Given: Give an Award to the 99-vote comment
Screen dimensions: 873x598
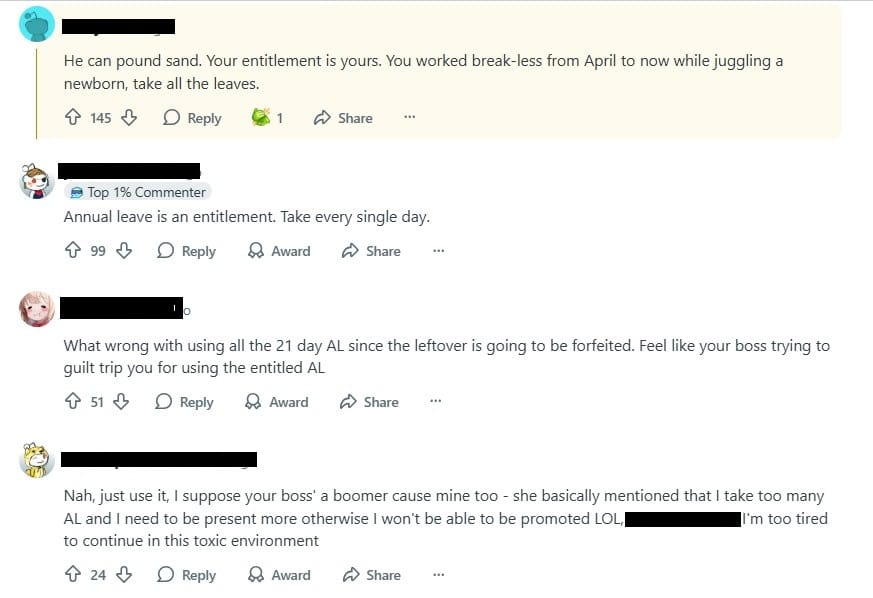Looking at the screenshot, I should pyautogui.click(x=279, y=251).
